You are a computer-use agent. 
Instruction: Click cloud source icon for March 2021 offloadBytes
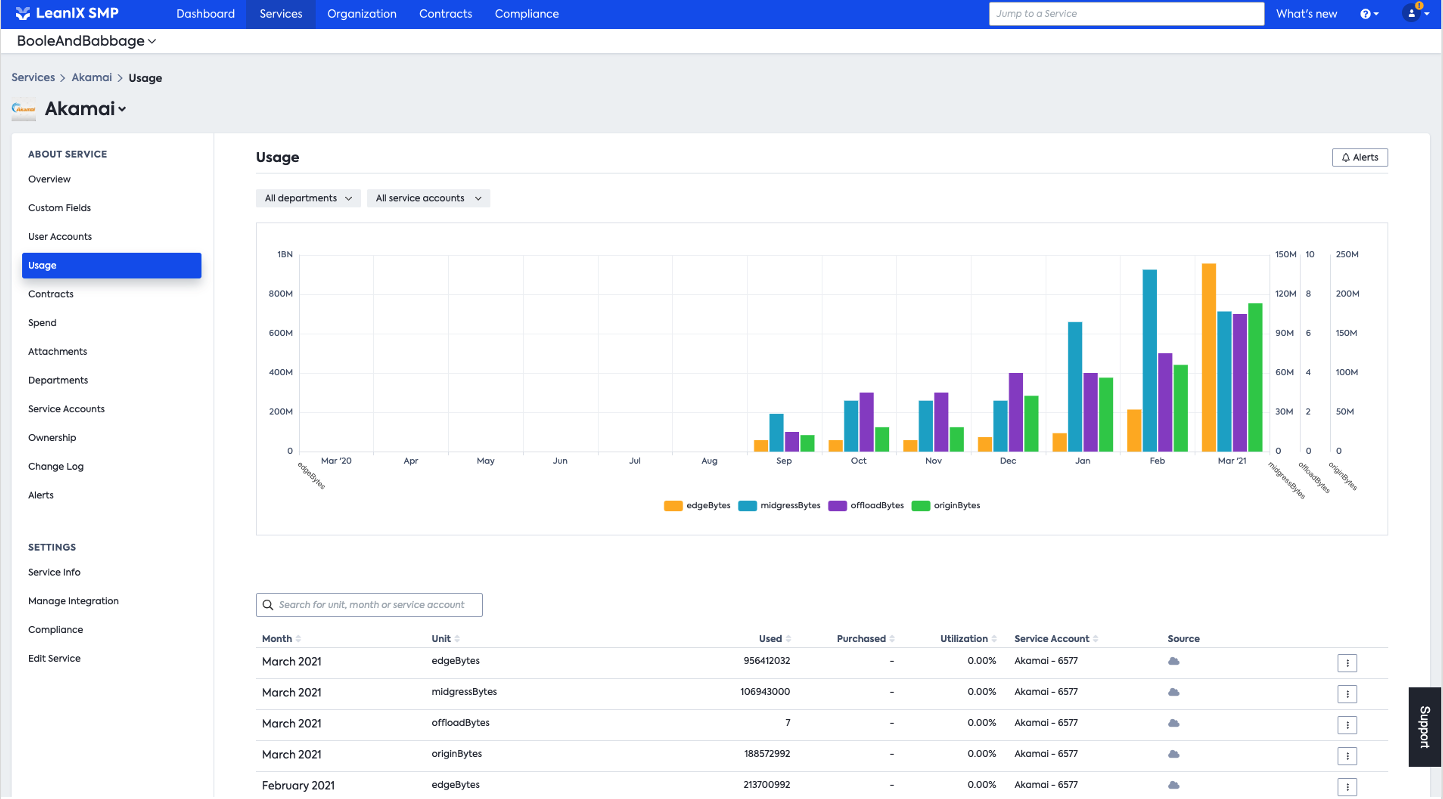[x=1174, y=723]
